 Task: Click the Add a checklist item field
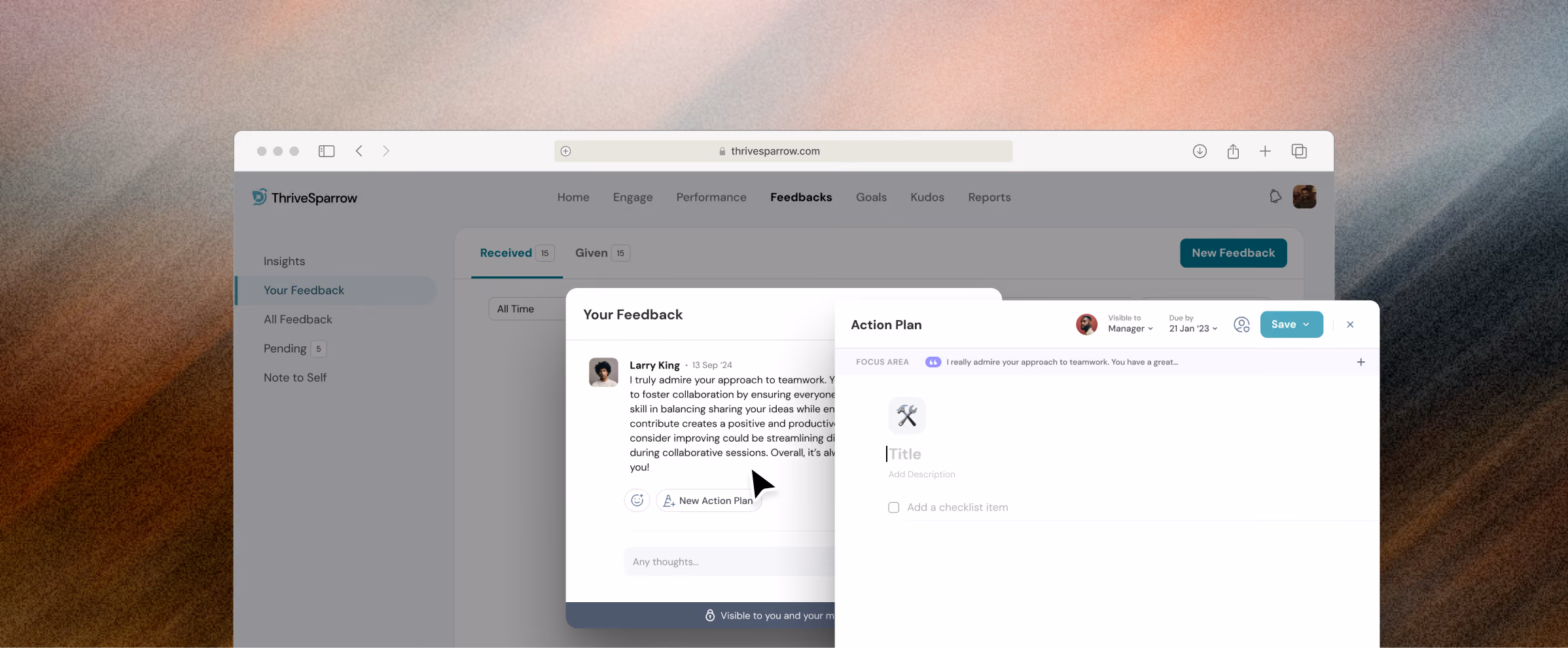(x=957, y=507)
